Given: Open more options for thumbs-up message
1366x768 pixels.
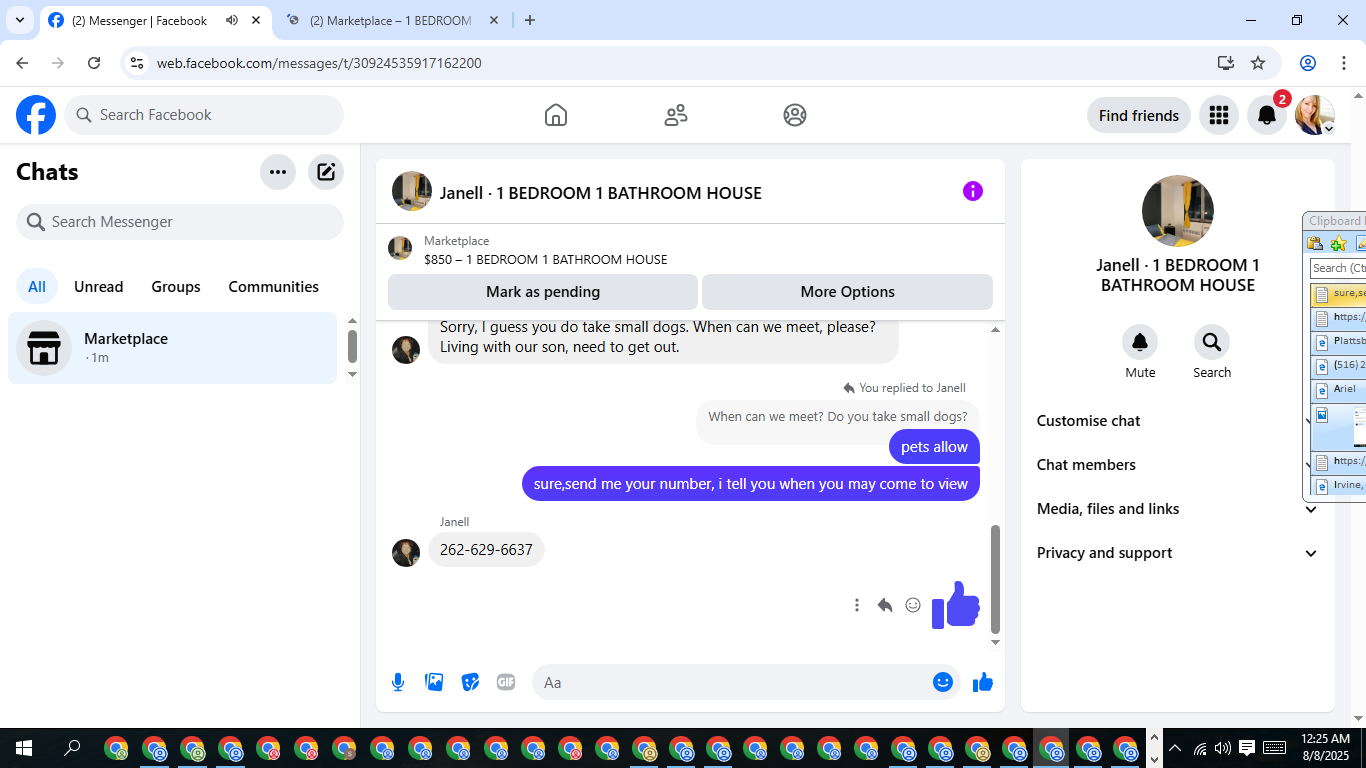Looking at the screenshot, I should tap(857, 605).
